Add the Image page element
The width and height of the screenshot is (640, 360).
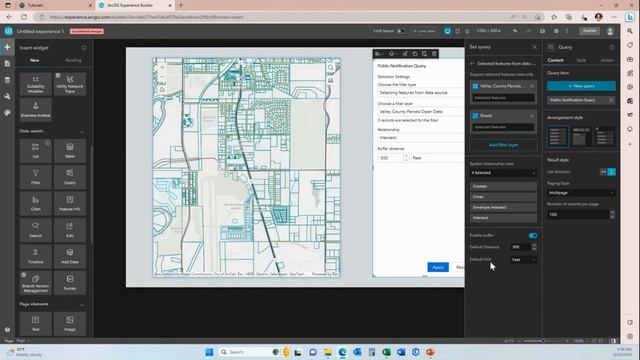pos(70,324)
